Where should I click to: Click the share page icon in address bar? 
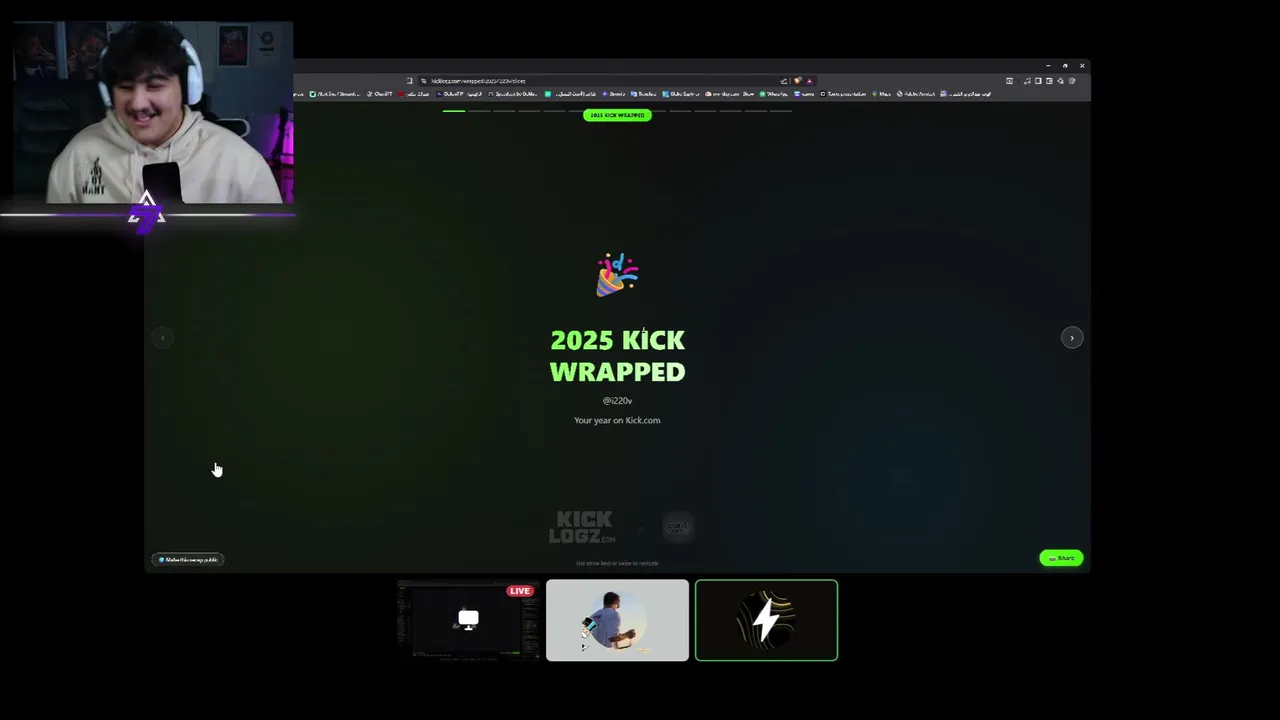(x=784, y=81)
